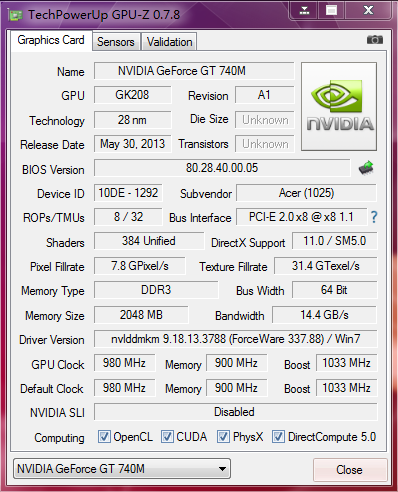The height and width of the screenshot is (492, 398).
Task: Click the BIOS Version label
Action: click(x=53, y=170)
